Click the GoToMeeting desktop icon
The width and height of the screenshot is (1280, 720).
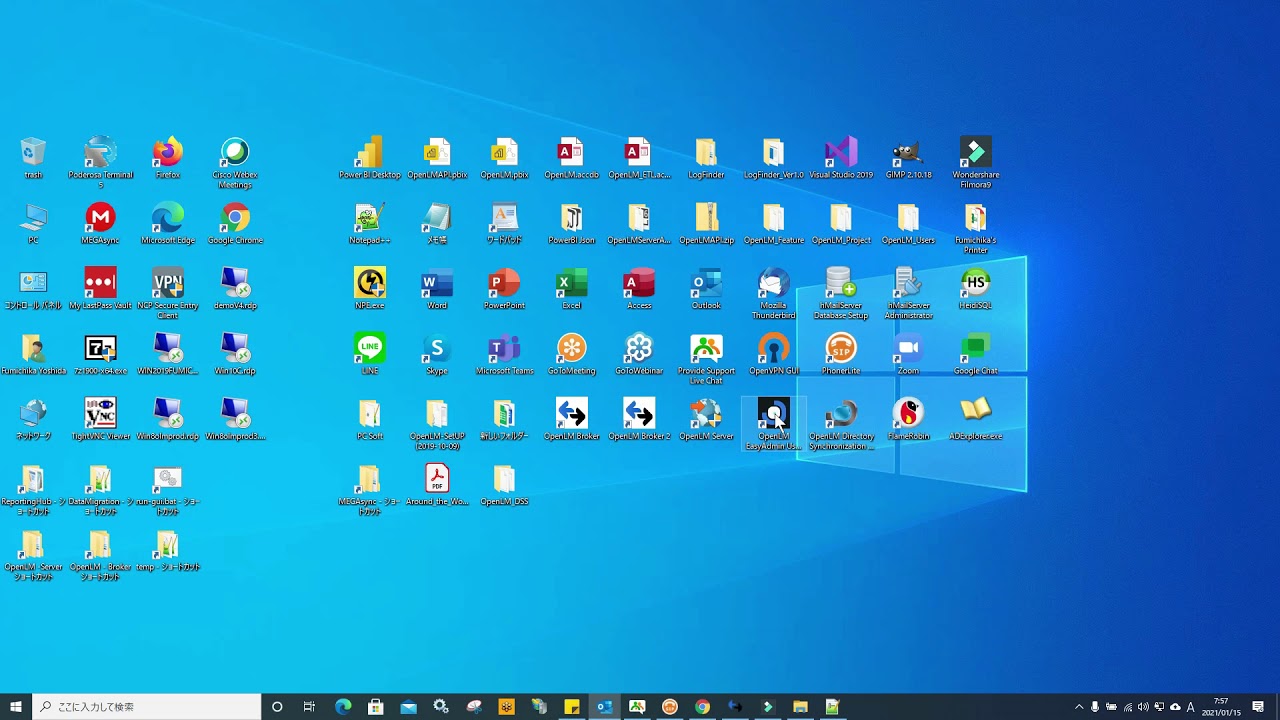coord(571,354)
